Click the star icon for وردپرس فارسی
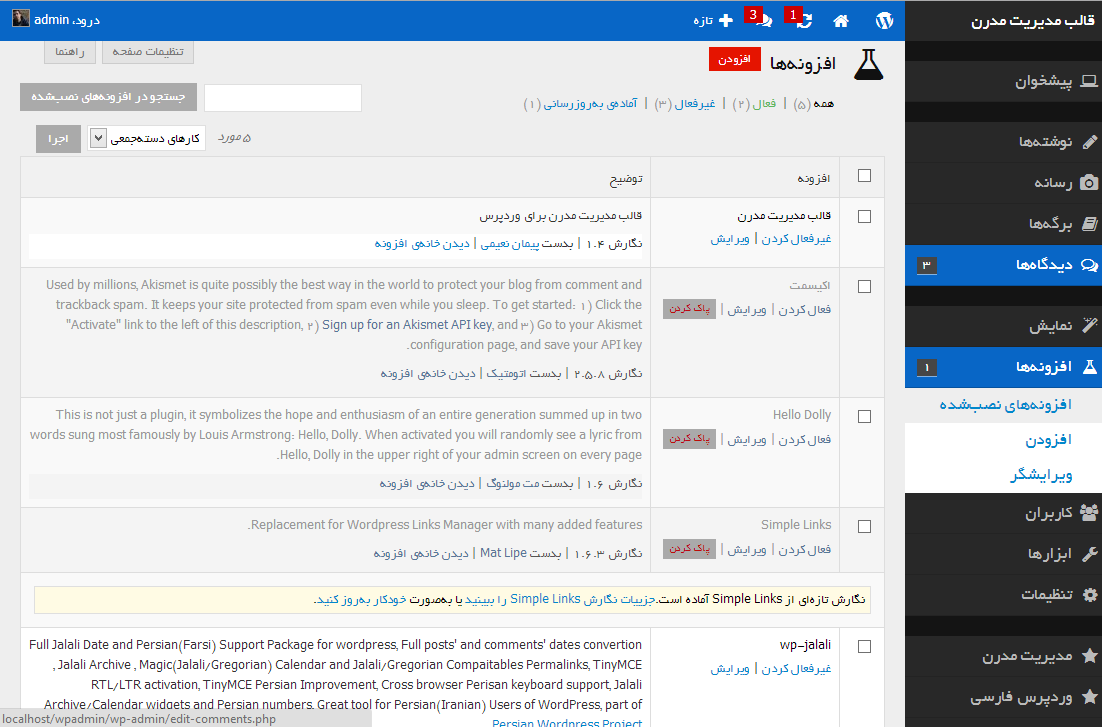Image resolution: width=1102 pixels, height=727 pixels. click(1089, 697)
